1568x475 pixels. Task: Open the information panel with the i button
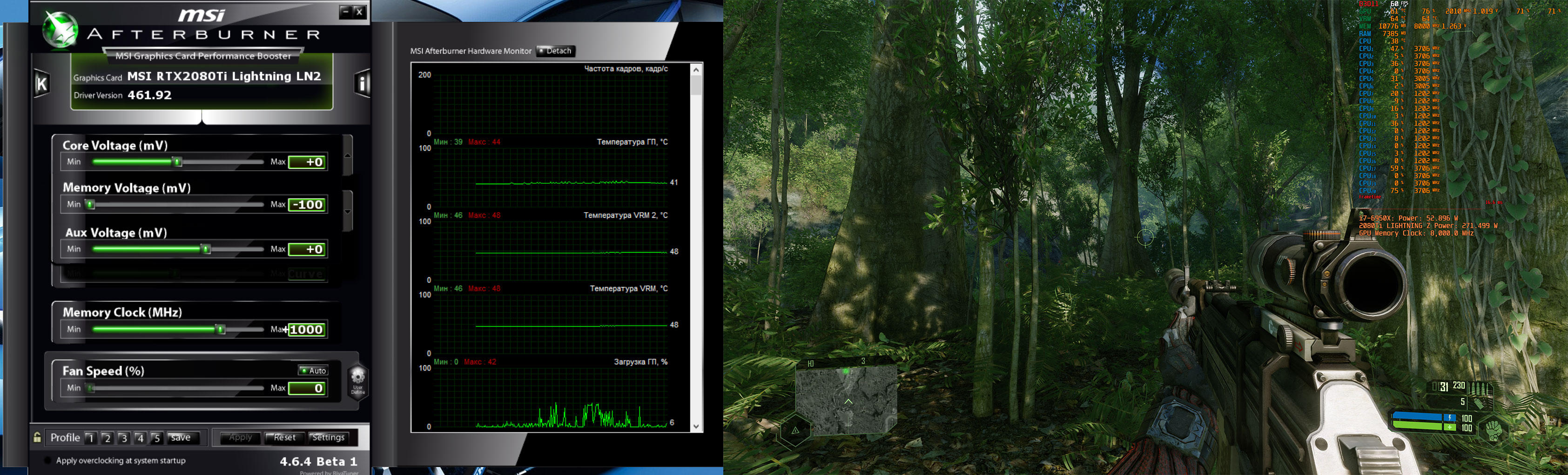click(x=362, y=83)
